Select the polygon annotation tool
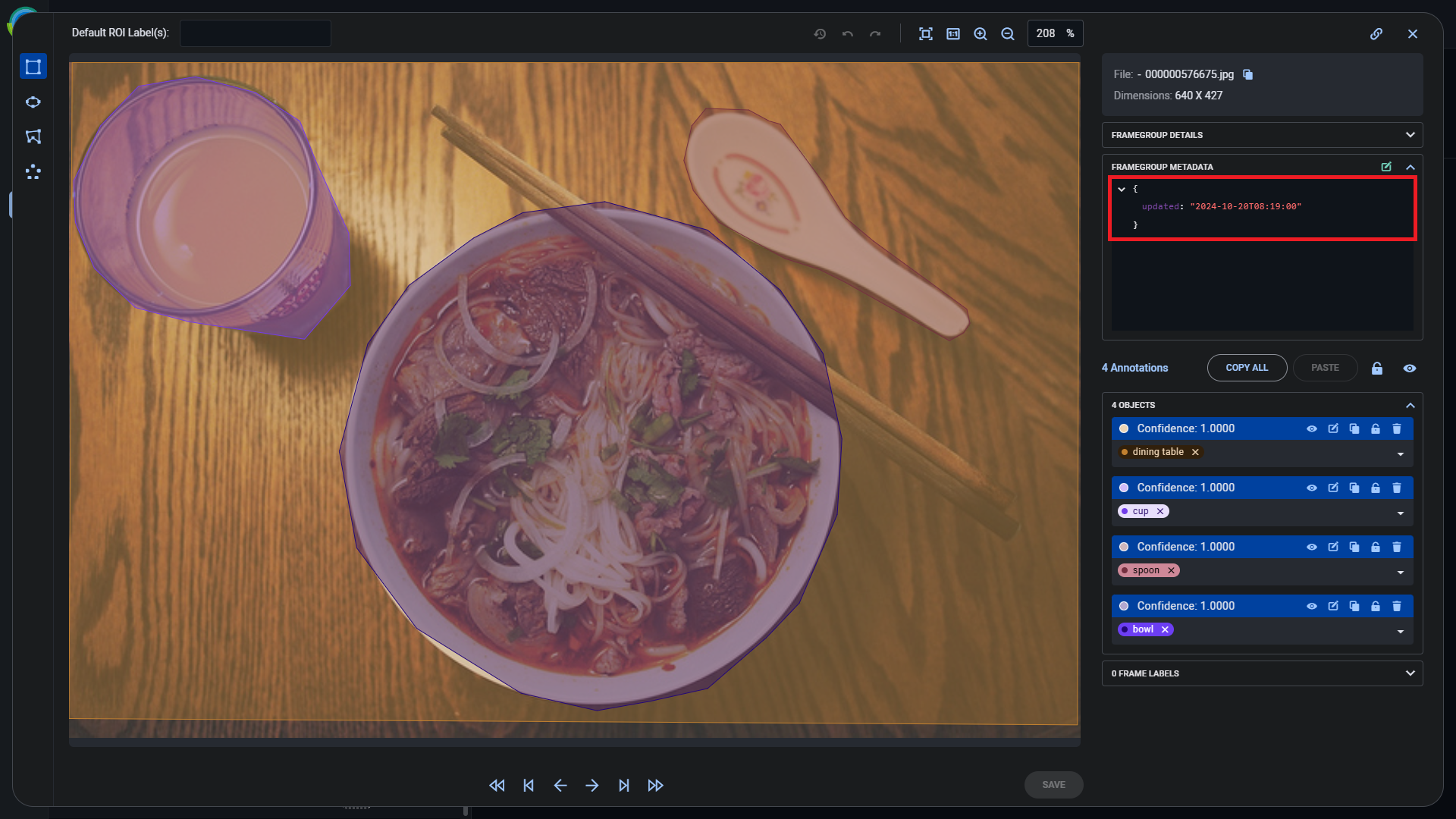The height and width of the screenshot is (819, 1456). click(x=33, y=136)
